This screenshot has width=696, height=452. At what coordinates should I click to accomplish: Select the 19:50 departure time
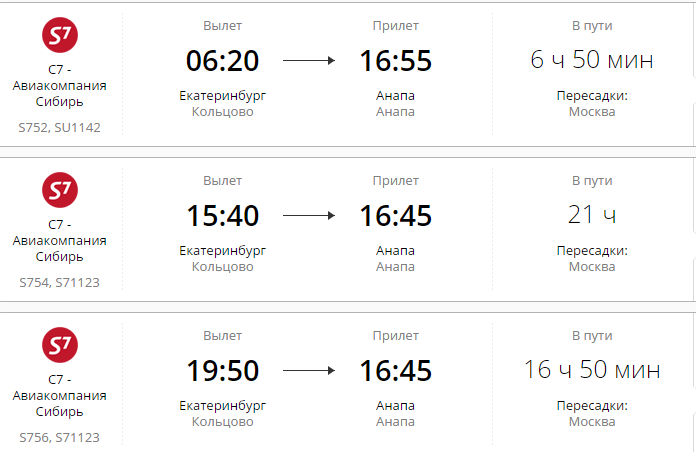222,371
